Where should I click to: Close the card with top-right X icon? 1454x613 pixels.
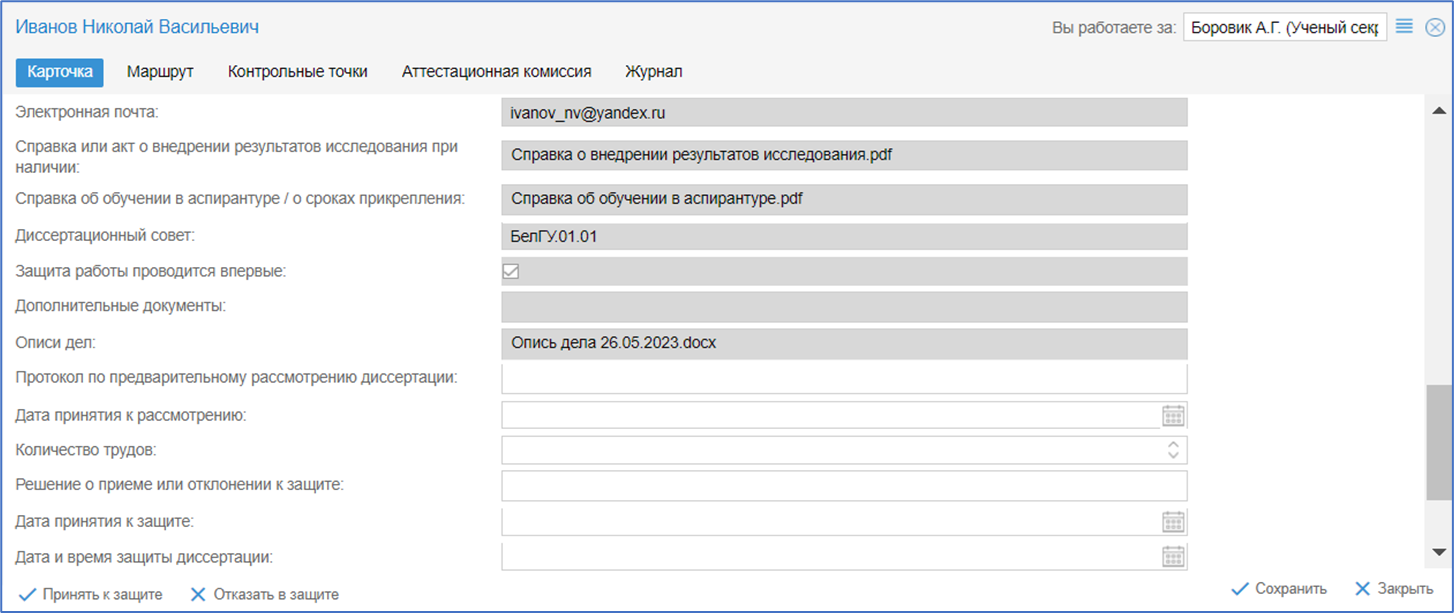click(1434, 27)
